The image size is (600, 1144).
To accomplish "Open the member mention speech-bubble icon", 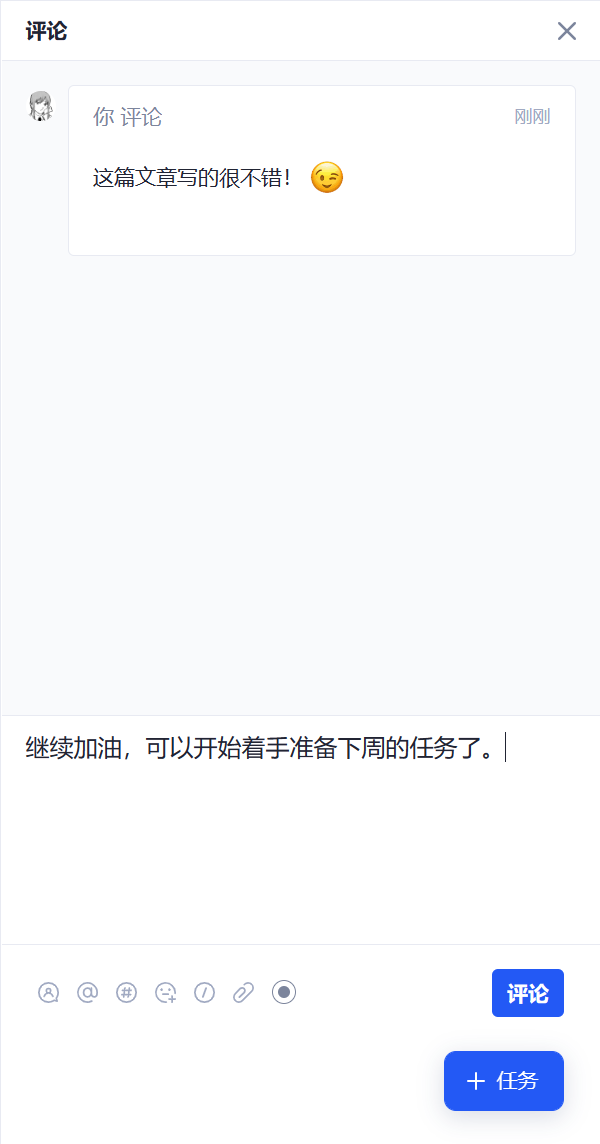I will (48, 992).
